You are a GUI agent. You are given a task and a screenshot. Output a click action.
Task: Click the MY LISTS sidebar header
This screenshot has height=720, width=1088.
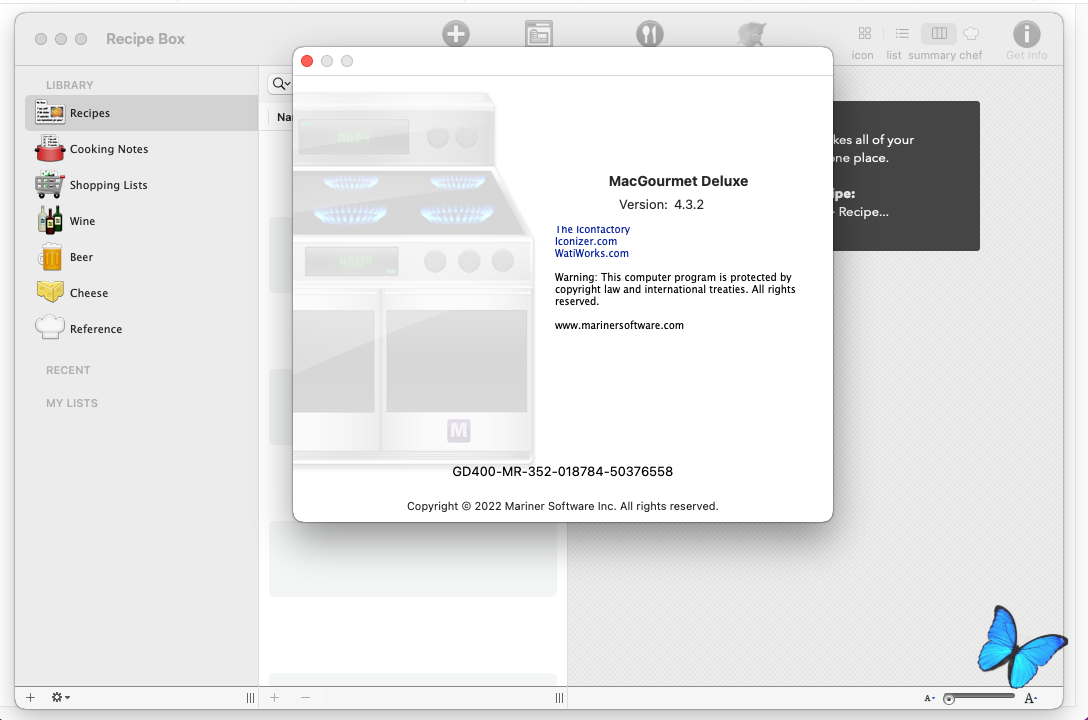pyautogui.click(x=72, y=403)
